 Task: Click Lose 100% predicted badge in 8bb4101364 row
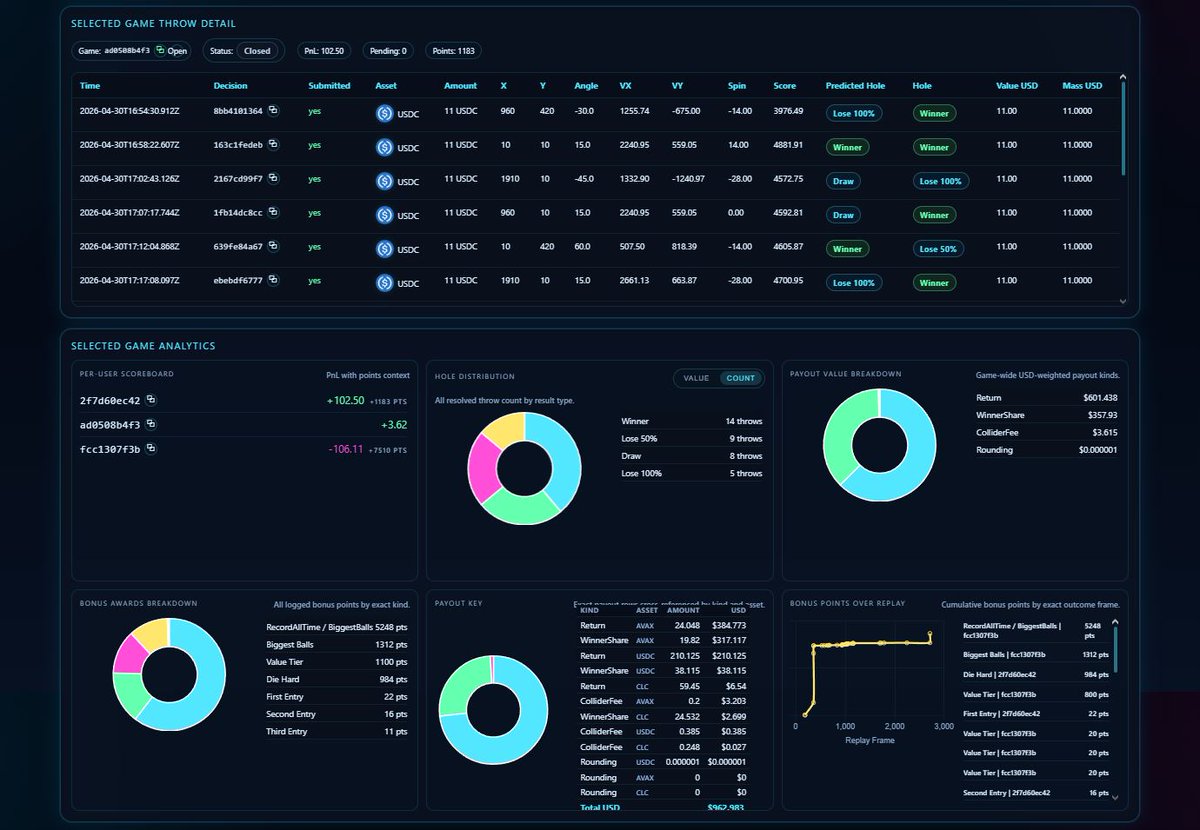tap(854, 114)
